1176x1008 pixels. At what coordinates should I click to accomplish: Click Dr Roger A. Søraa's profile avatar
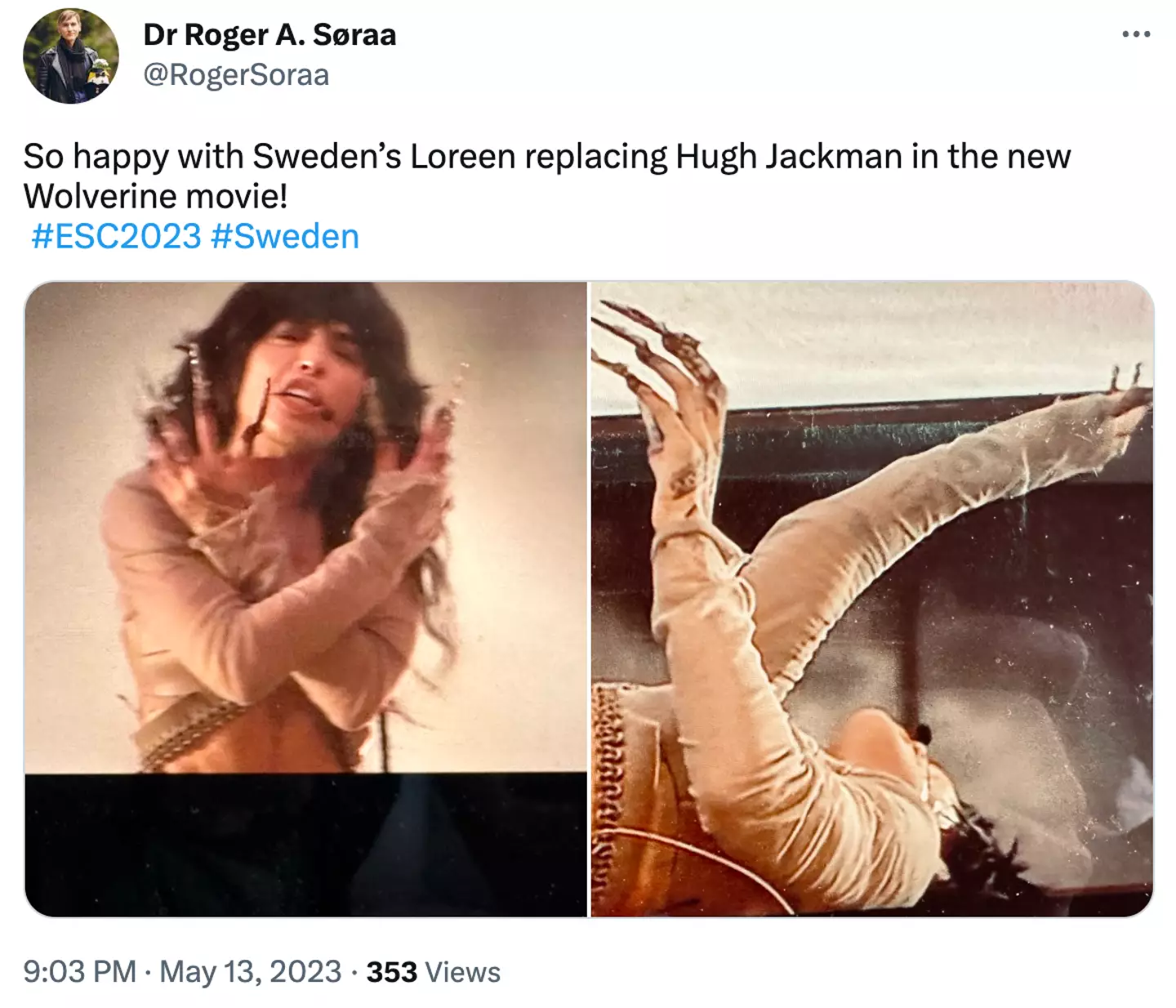(x=71, y=56)
